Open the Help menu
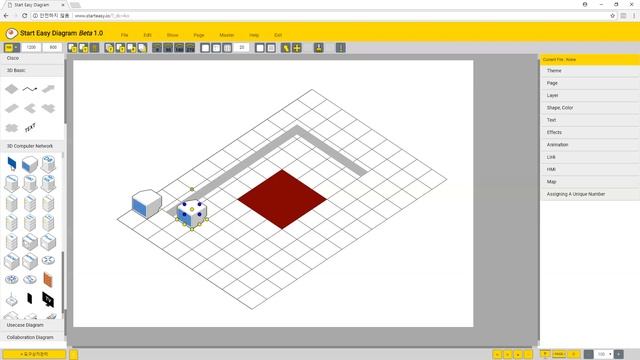 tap(254, 35)
